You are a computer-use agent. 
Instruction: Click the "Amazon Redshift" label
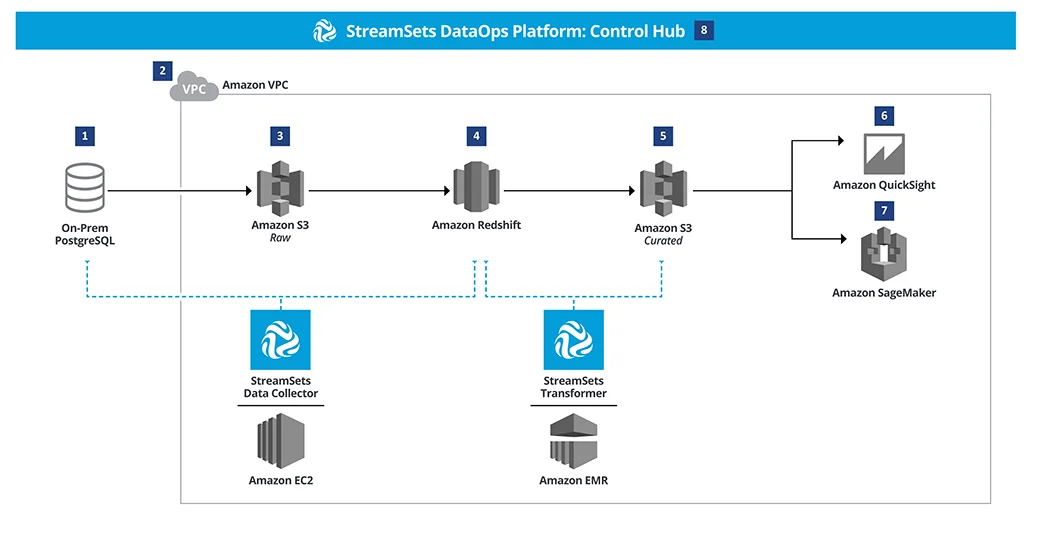[x=476, y=225]
